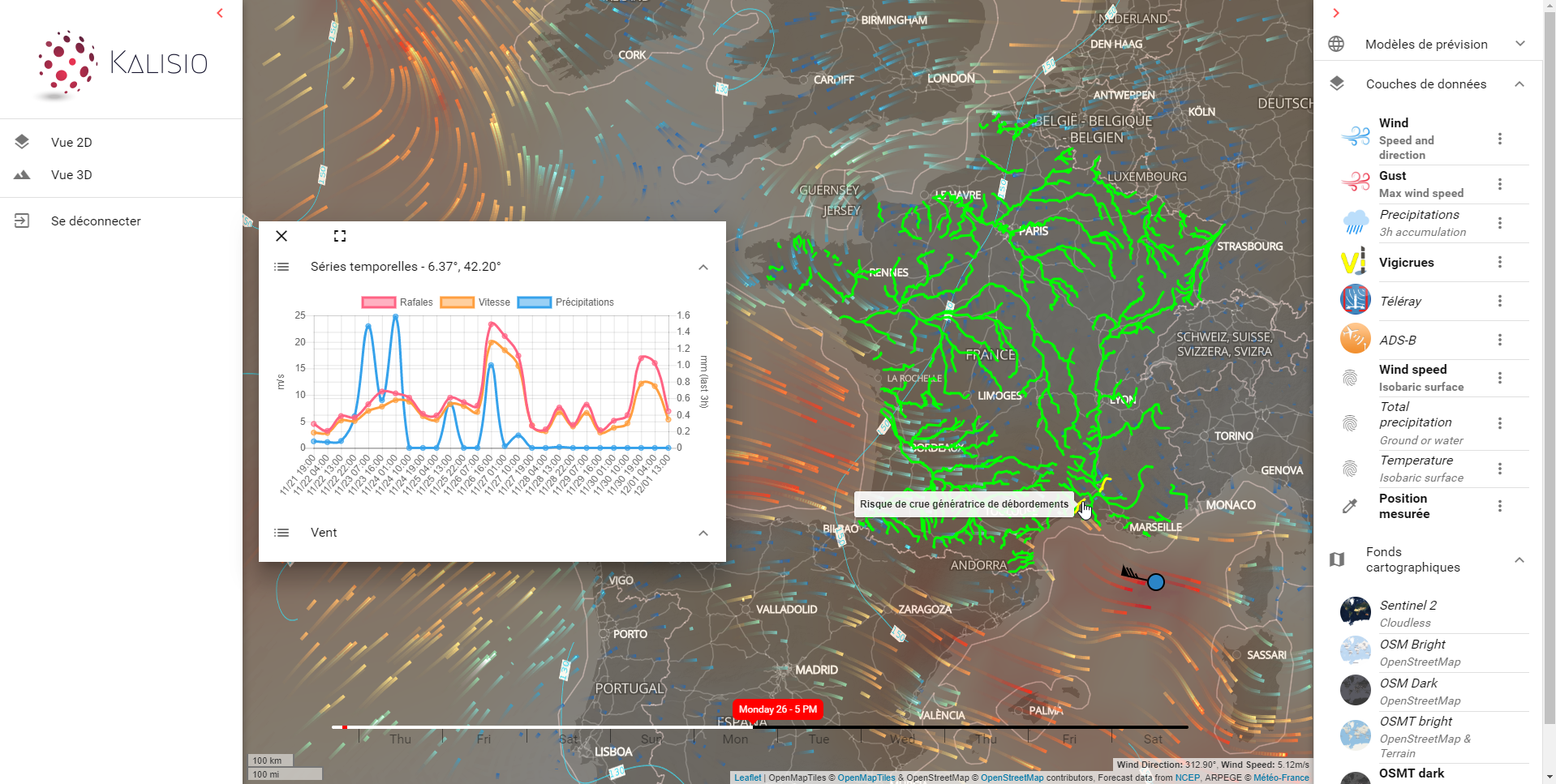
Task: Click the Wind layer icon
Action: coord(1355,136)
